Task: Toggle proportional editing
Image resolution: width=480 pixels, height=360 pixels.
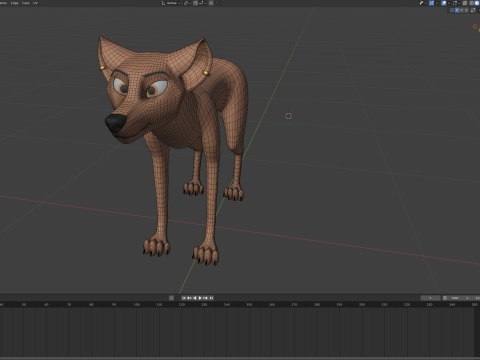Action: pos(211,3)
